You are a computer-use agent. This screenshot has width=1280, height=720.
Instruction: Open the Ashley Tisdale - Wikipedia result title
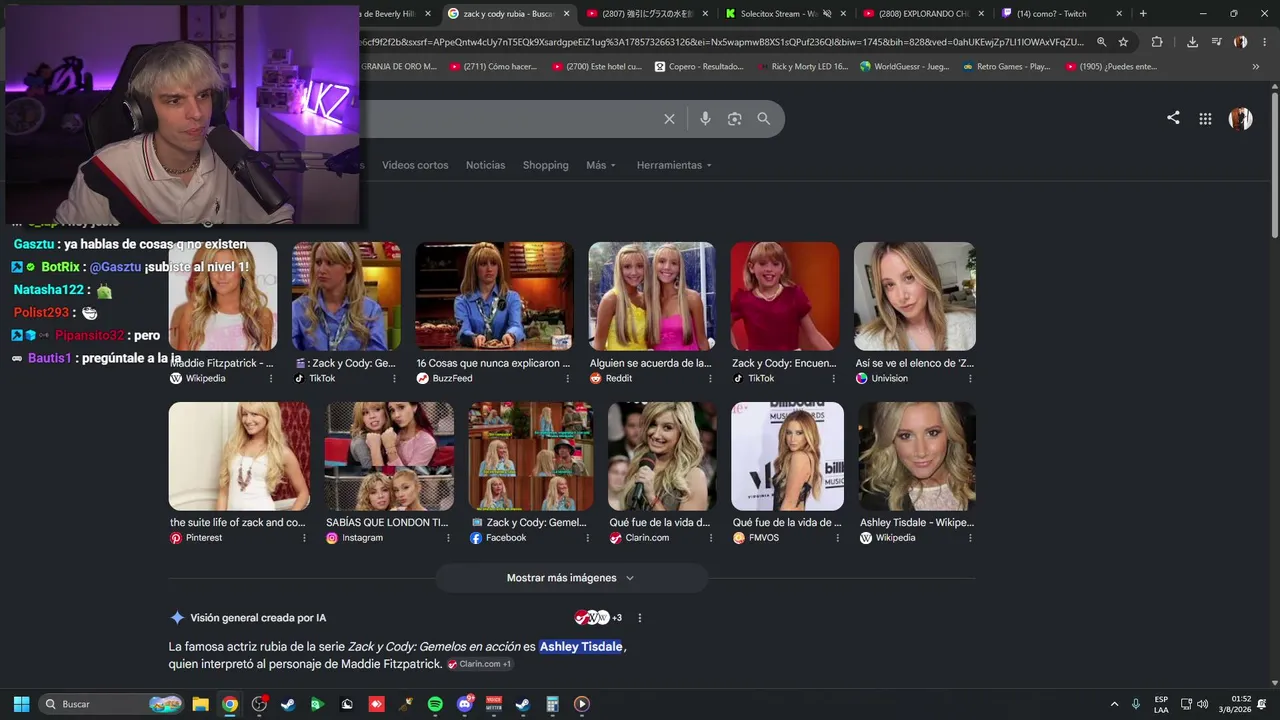coord(917,522)
